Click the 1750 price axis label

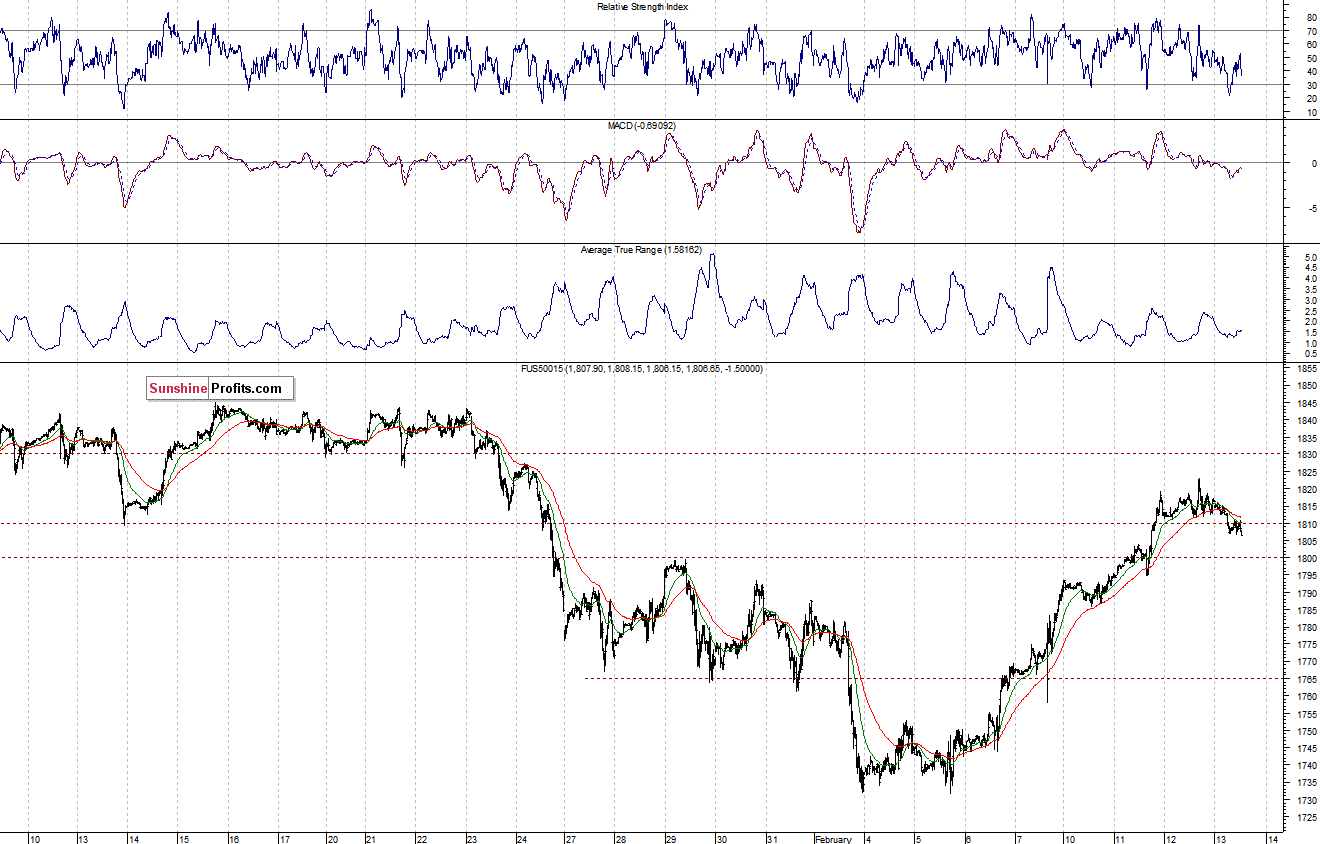click(x=1306, y=731)
